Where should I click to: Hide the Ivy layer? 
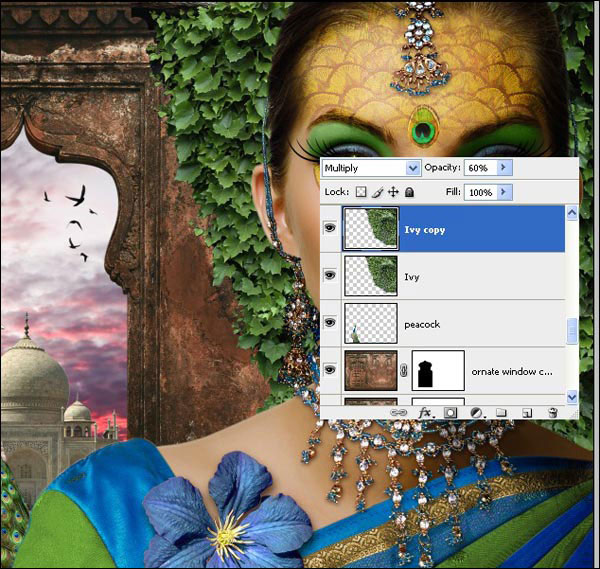pos(330,275)
